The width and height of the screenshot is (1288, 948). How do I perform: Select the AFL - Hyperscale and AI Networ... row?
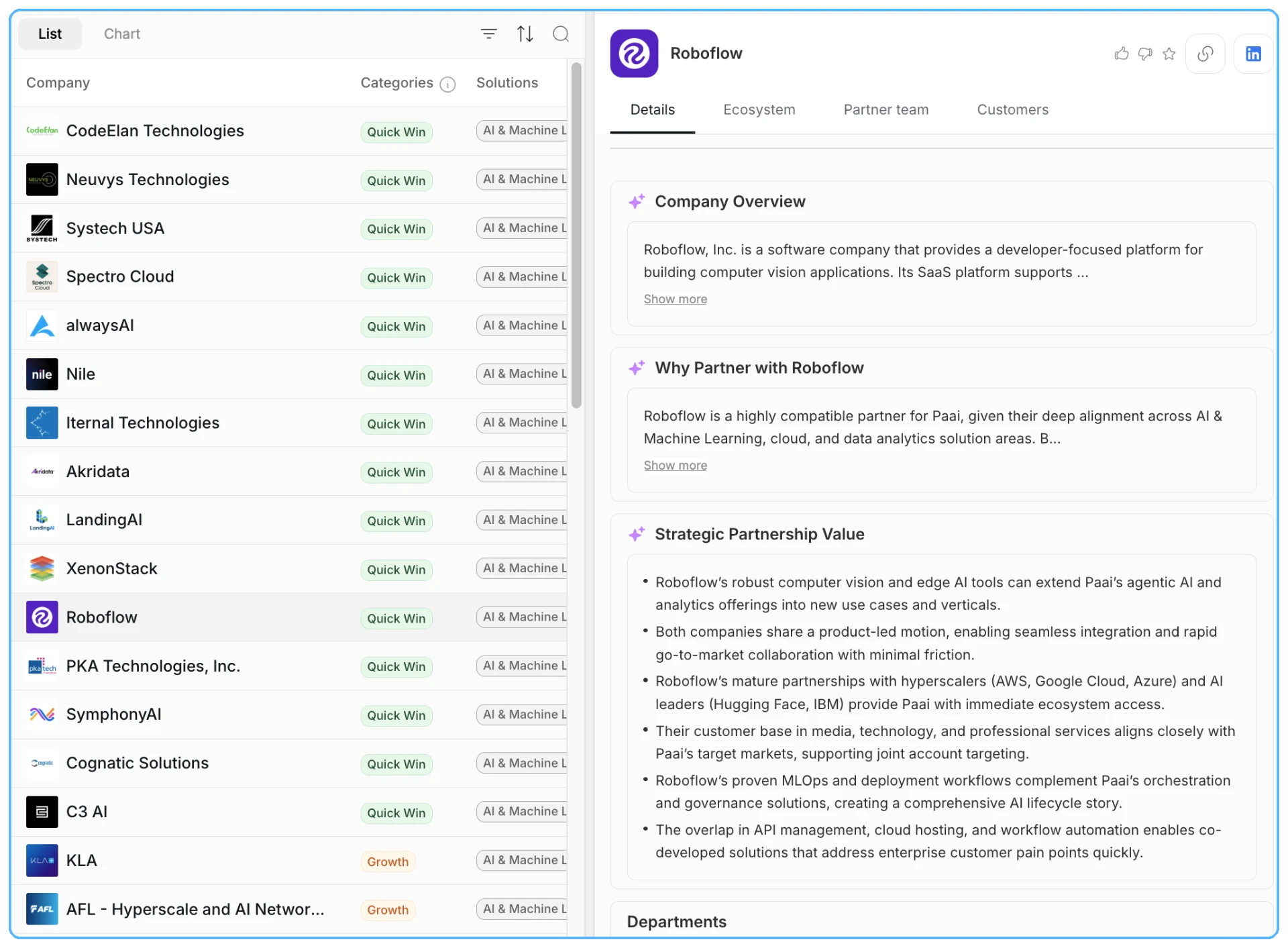click(x=289, y=910)
